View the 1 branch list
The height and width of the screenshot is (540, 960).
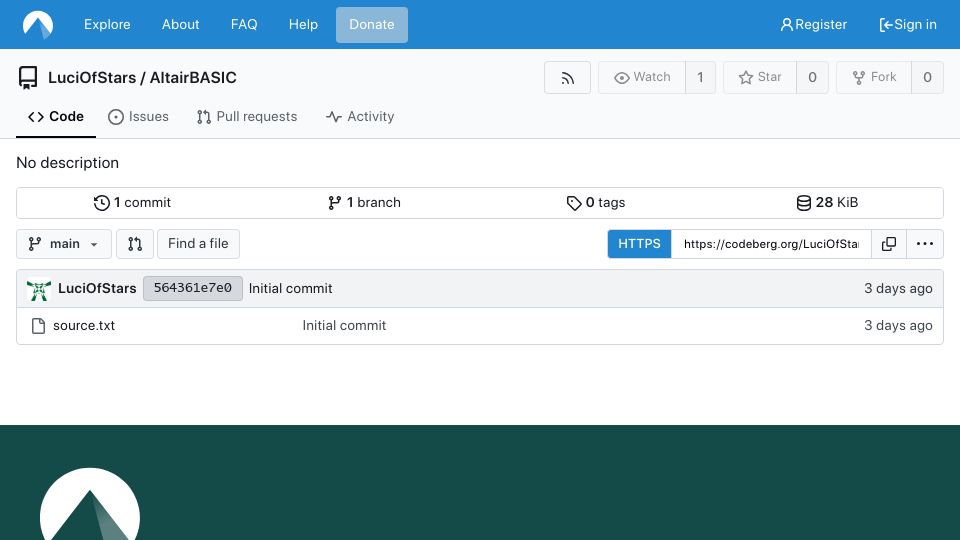(364, 203)
